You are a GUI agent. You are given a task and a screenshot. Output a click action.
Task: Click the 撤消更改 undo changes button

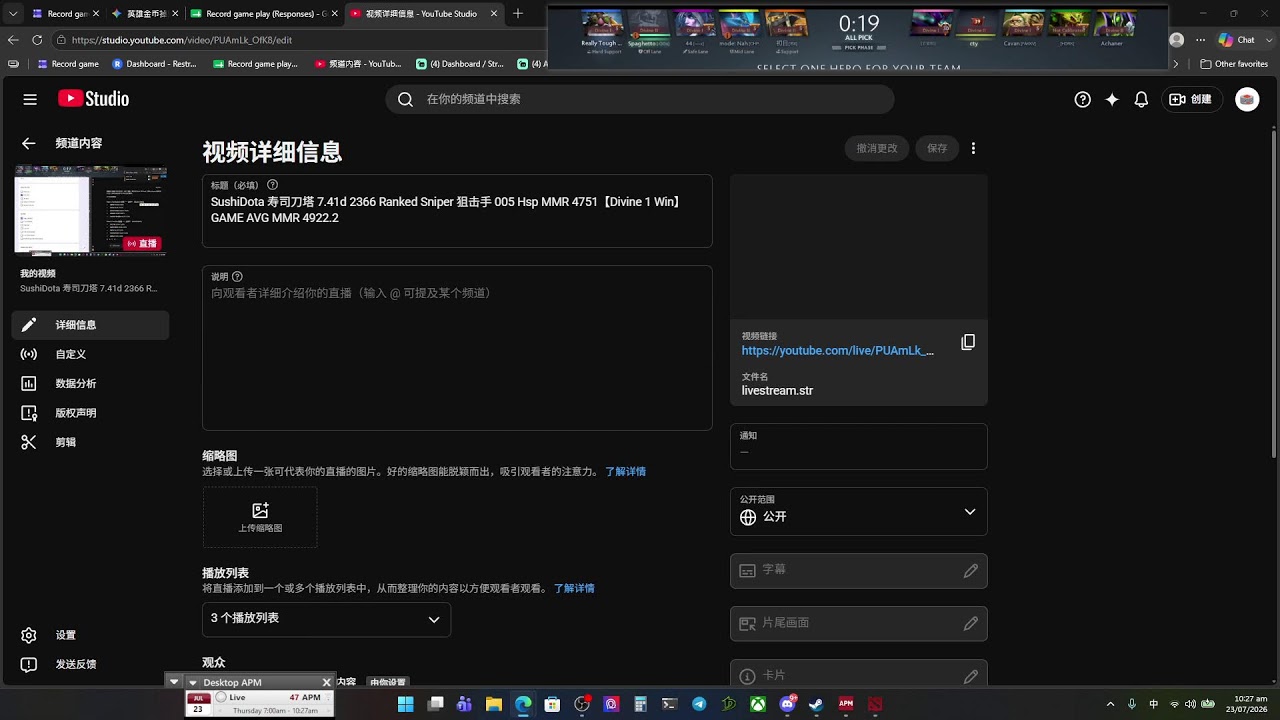877,148
